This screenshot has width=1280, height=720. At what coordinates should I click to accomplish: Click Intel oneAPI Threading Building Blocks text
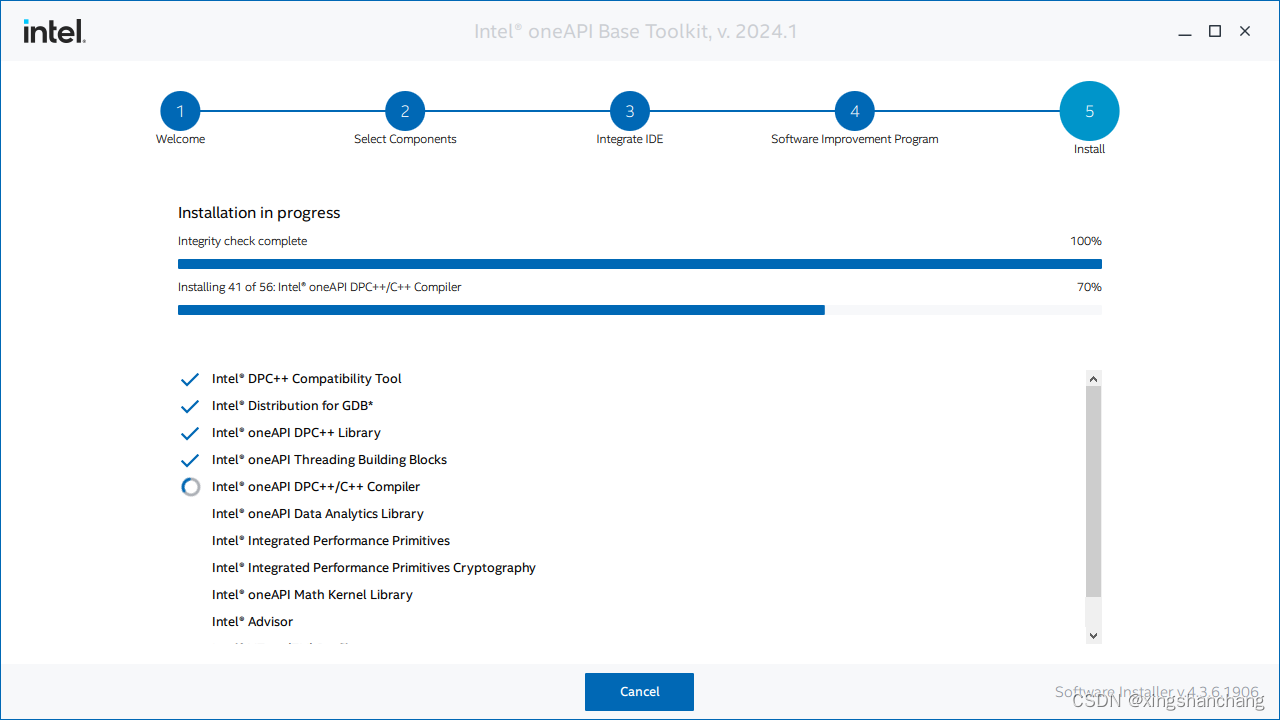[329, 460]
